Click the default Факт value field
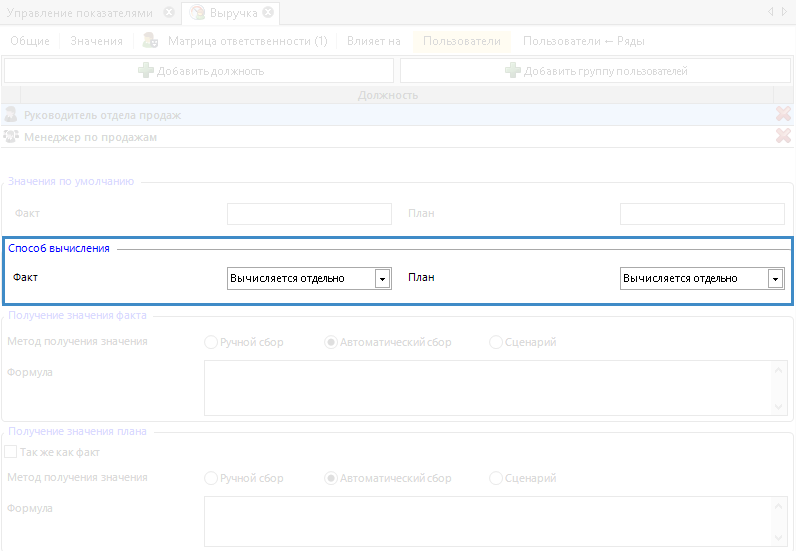This screenshot has height=551, width=796. tap(309, 214)
